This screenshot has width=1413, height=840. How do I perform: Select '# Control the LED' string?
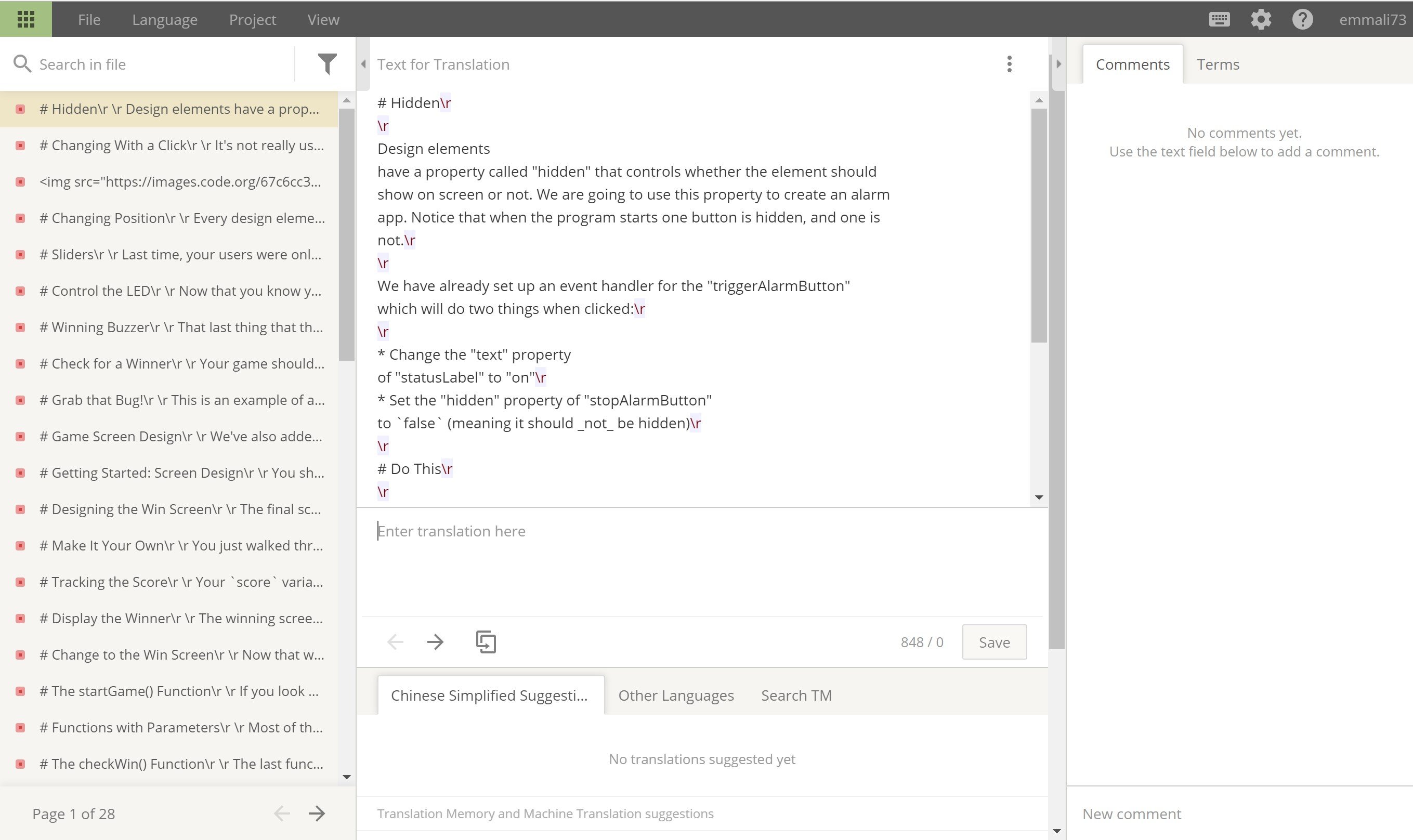(169, 291)
